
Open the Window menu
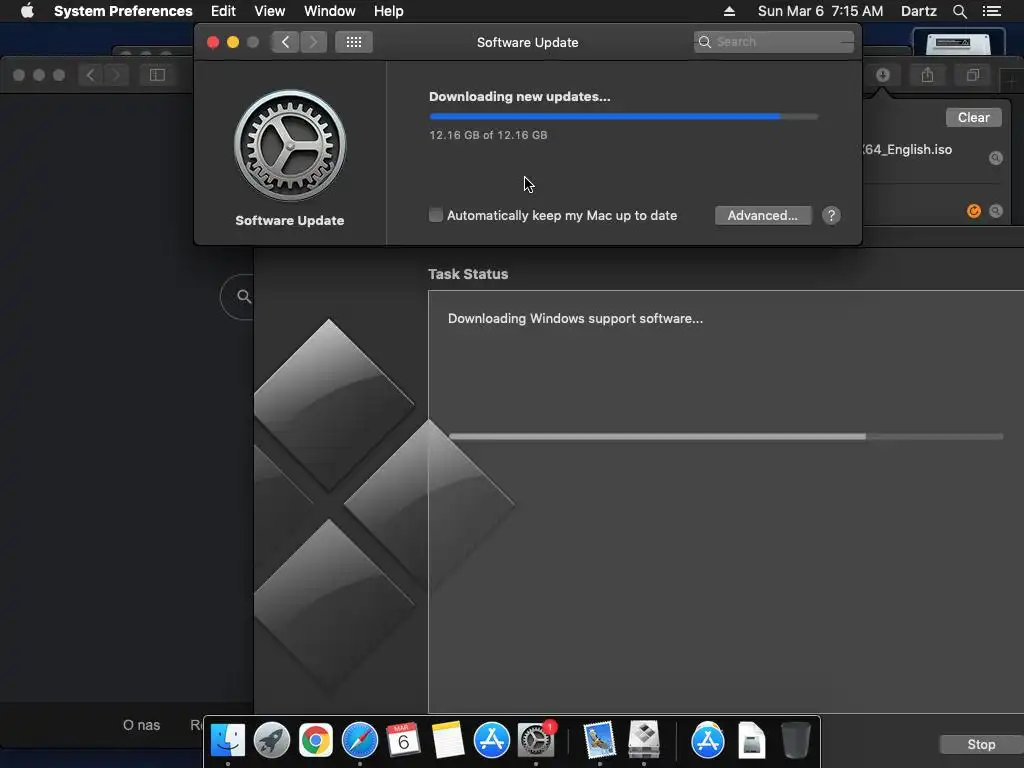click(x=330, y=11)
